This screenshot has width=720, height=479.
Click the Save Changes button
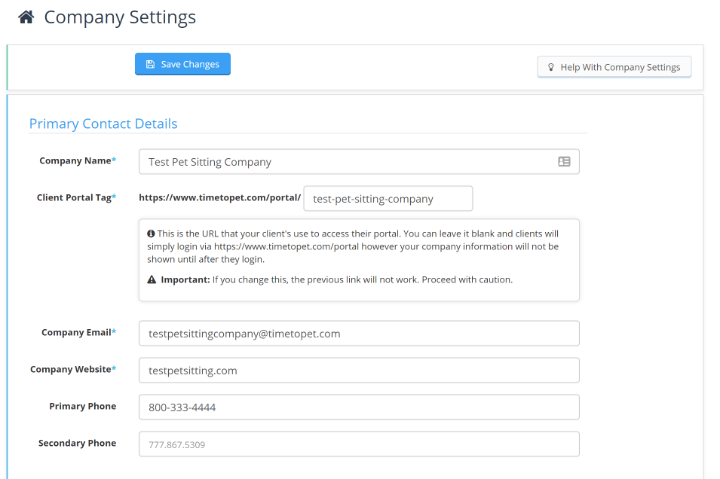pos(183,64)
